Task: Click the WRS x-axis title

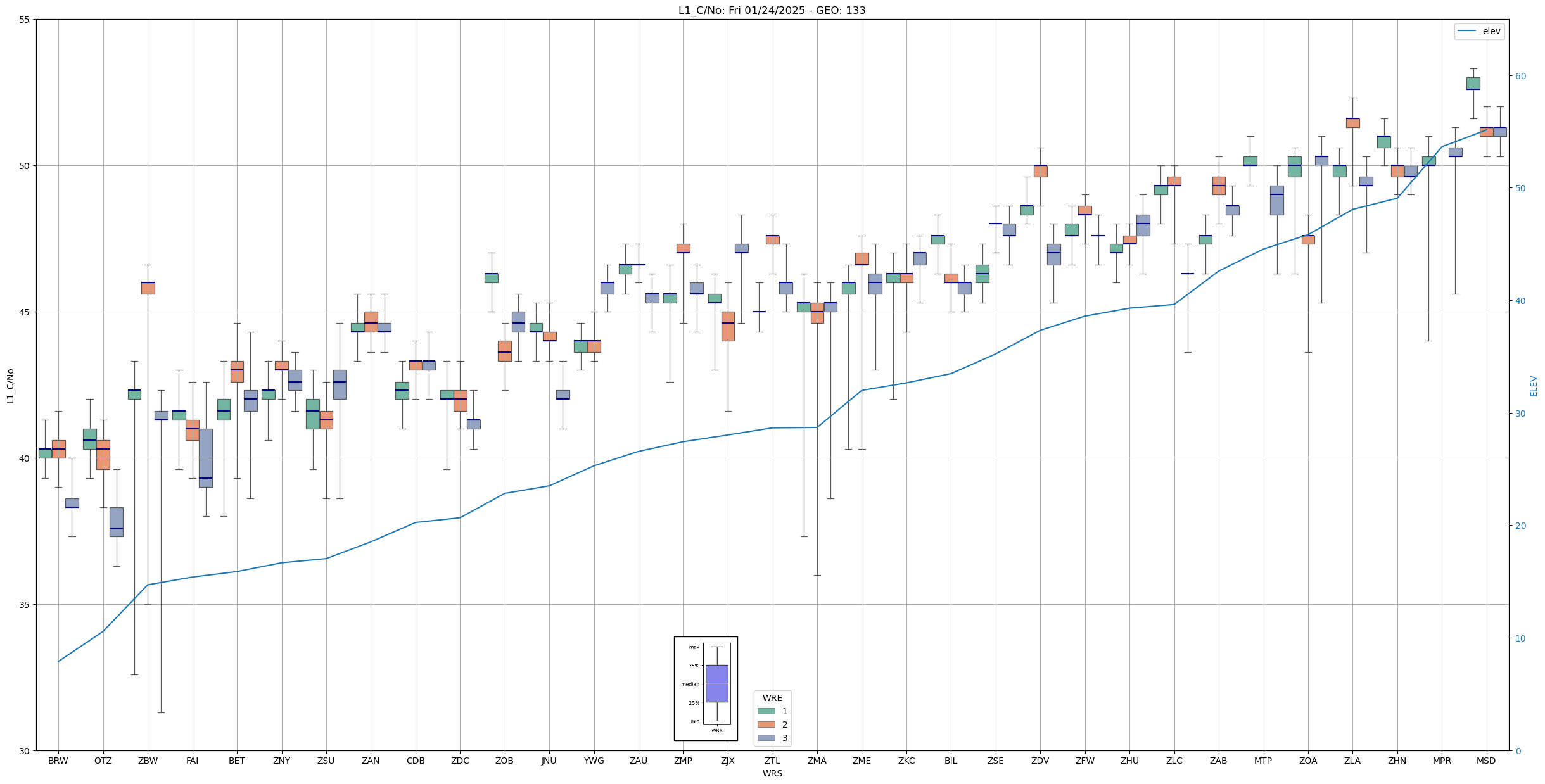Action: click(772, 773)
